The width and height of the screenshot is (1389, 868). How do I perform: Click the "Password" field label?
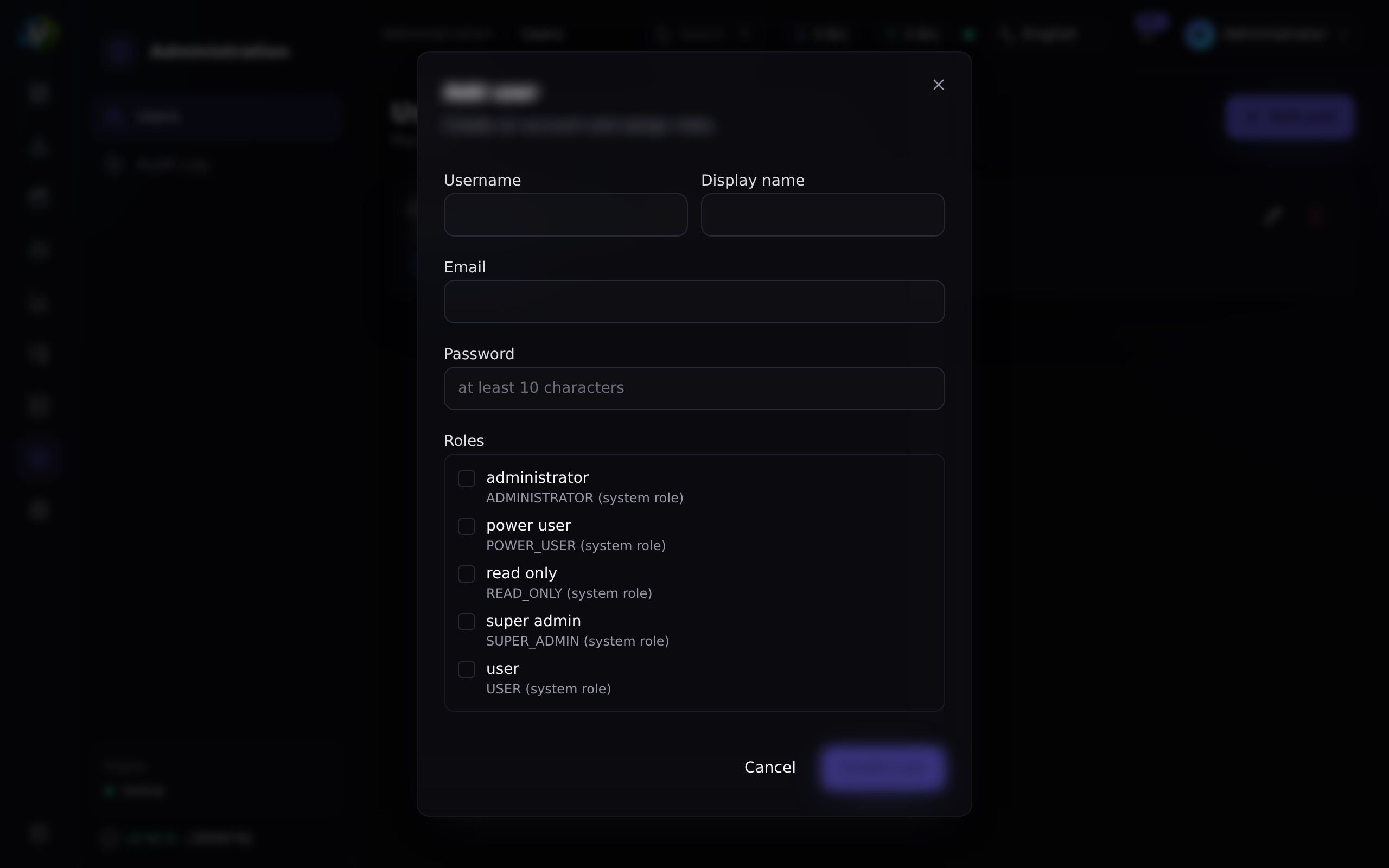tap(479, 354)
